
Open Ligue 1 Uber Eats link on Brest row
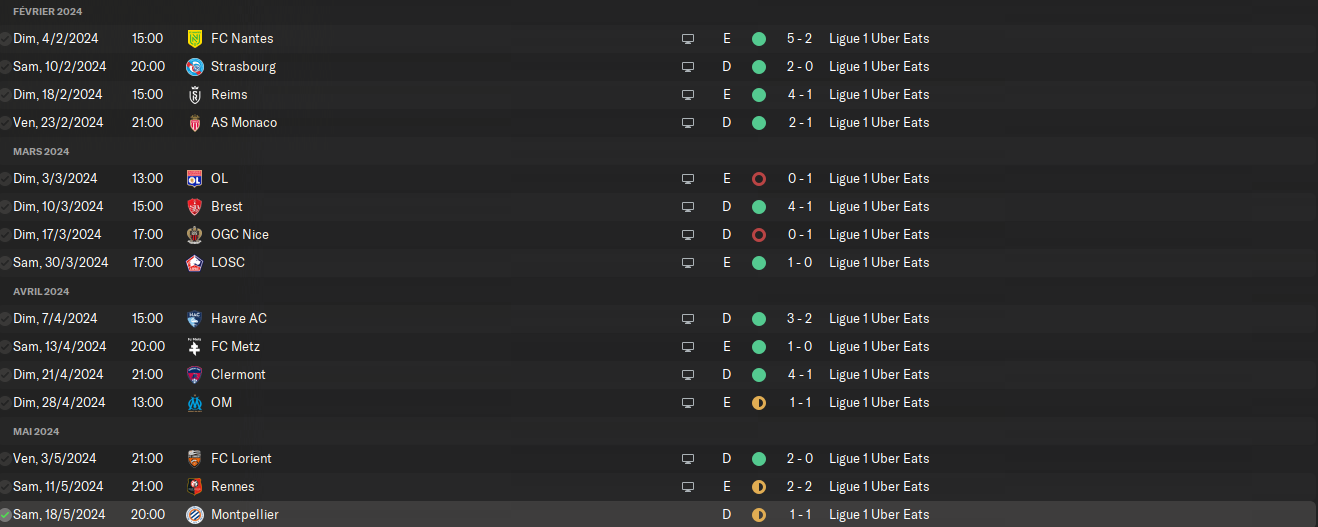click(879, 207)
